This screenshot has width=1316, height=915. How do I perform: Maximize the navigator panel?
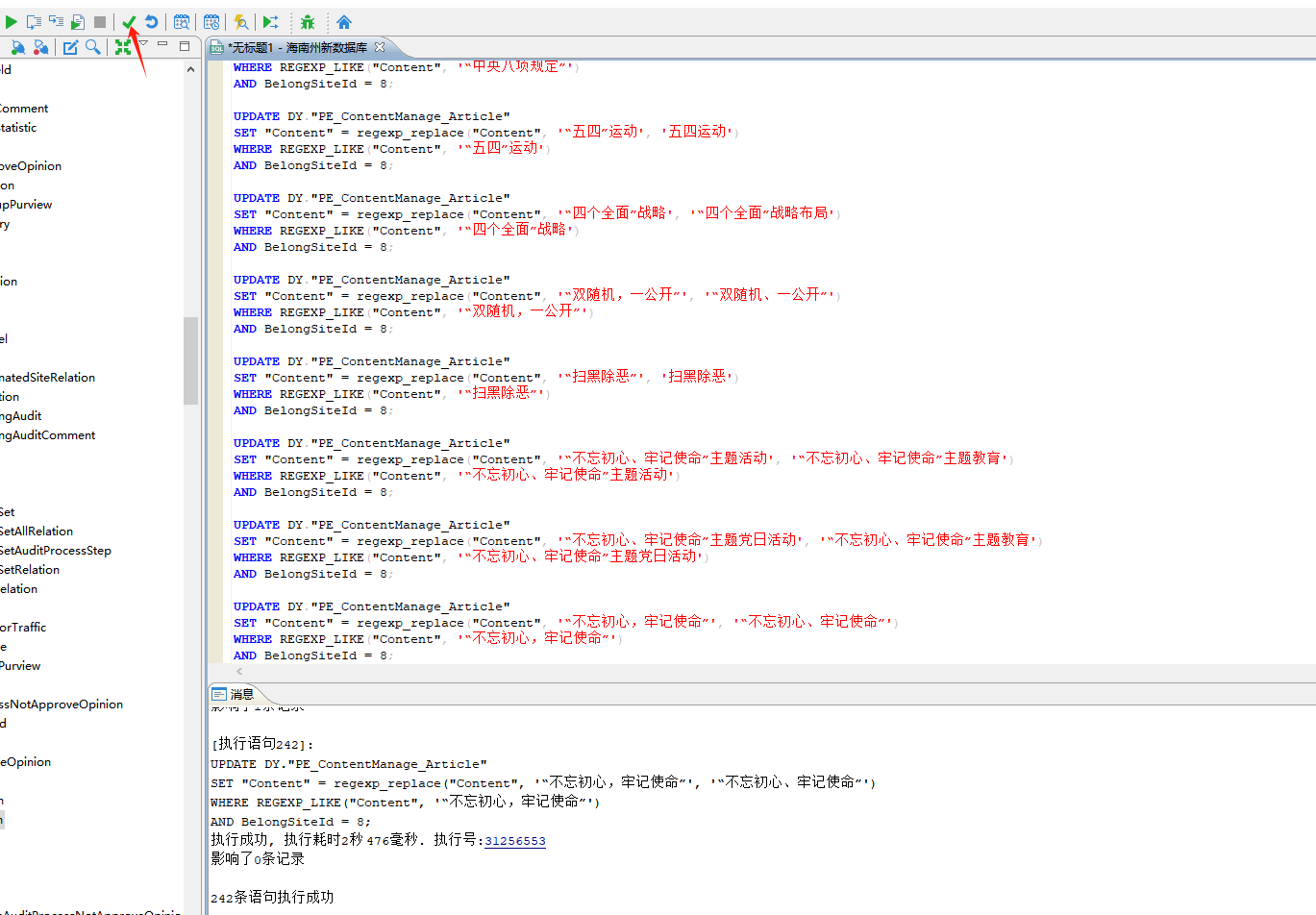pos(185,45)
